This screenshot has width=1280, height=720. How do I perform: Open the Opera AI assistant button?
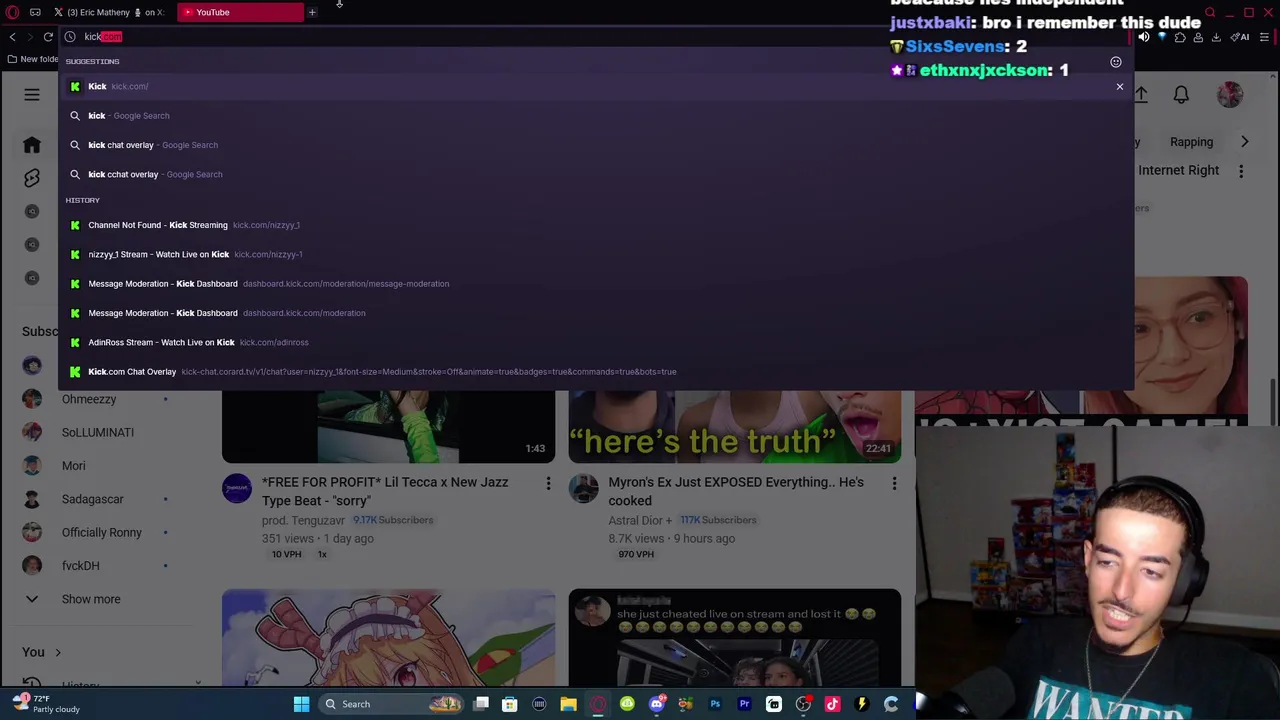pos(1240,37)
